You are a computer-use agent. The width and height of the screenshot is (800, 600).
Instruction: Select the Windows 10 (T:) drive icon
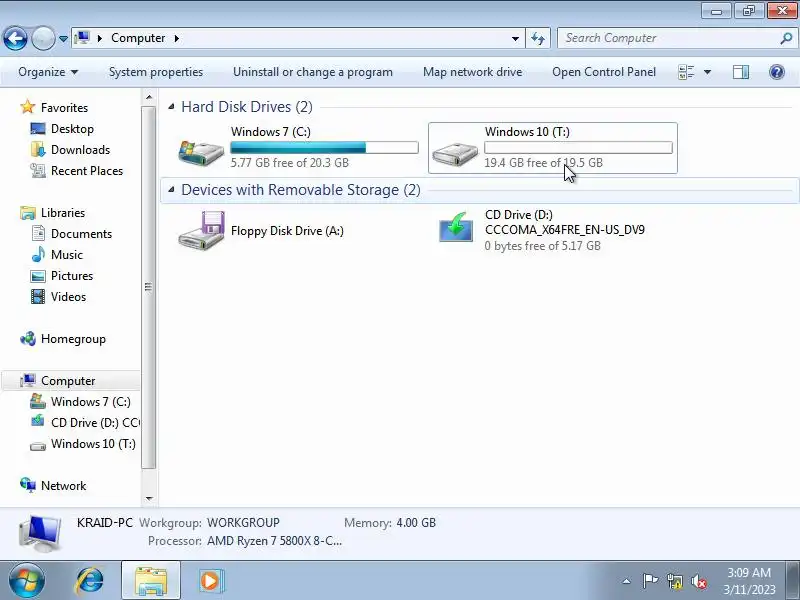coord(455,153)
